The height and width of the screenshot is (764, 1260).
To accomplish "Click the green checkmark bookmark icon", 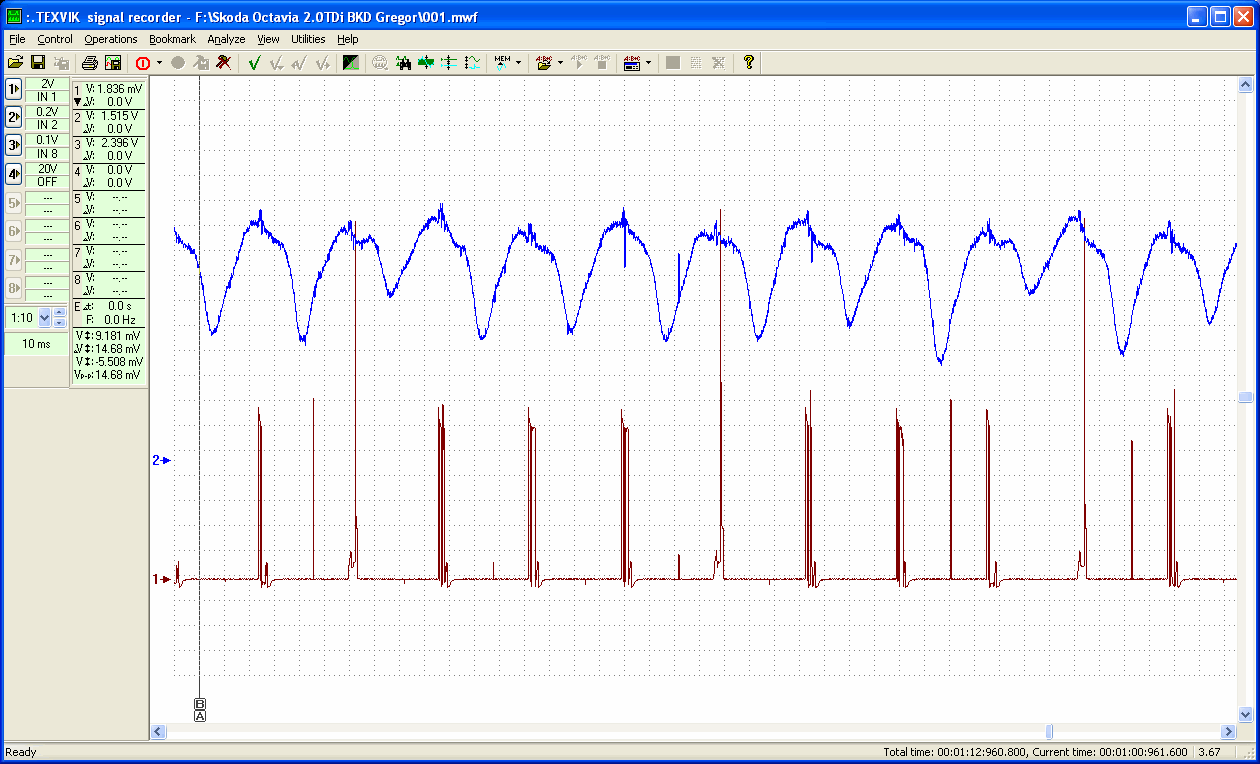I will click(254, 63).
